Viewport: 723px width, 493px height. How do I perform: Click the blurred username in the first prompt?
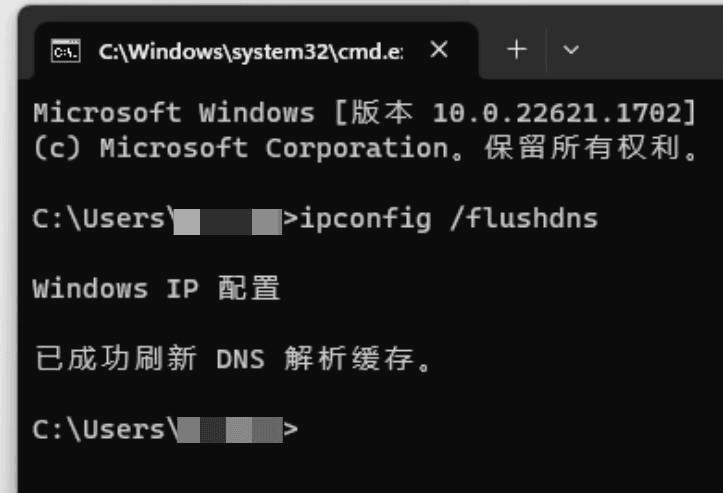(228, 222)
